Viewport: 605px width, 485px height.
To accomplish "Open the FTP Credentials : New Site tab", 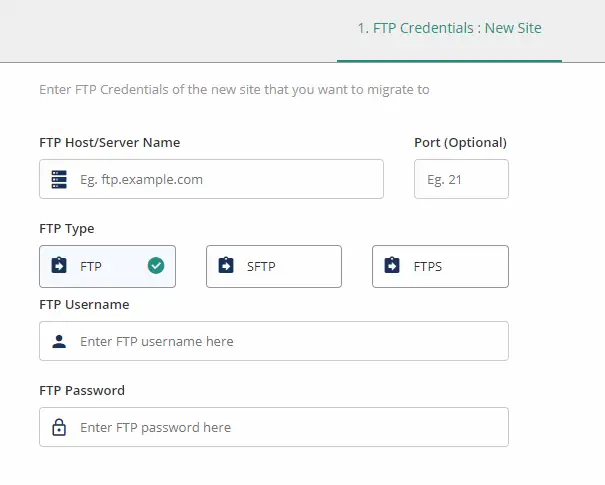I will coord(450,28).
